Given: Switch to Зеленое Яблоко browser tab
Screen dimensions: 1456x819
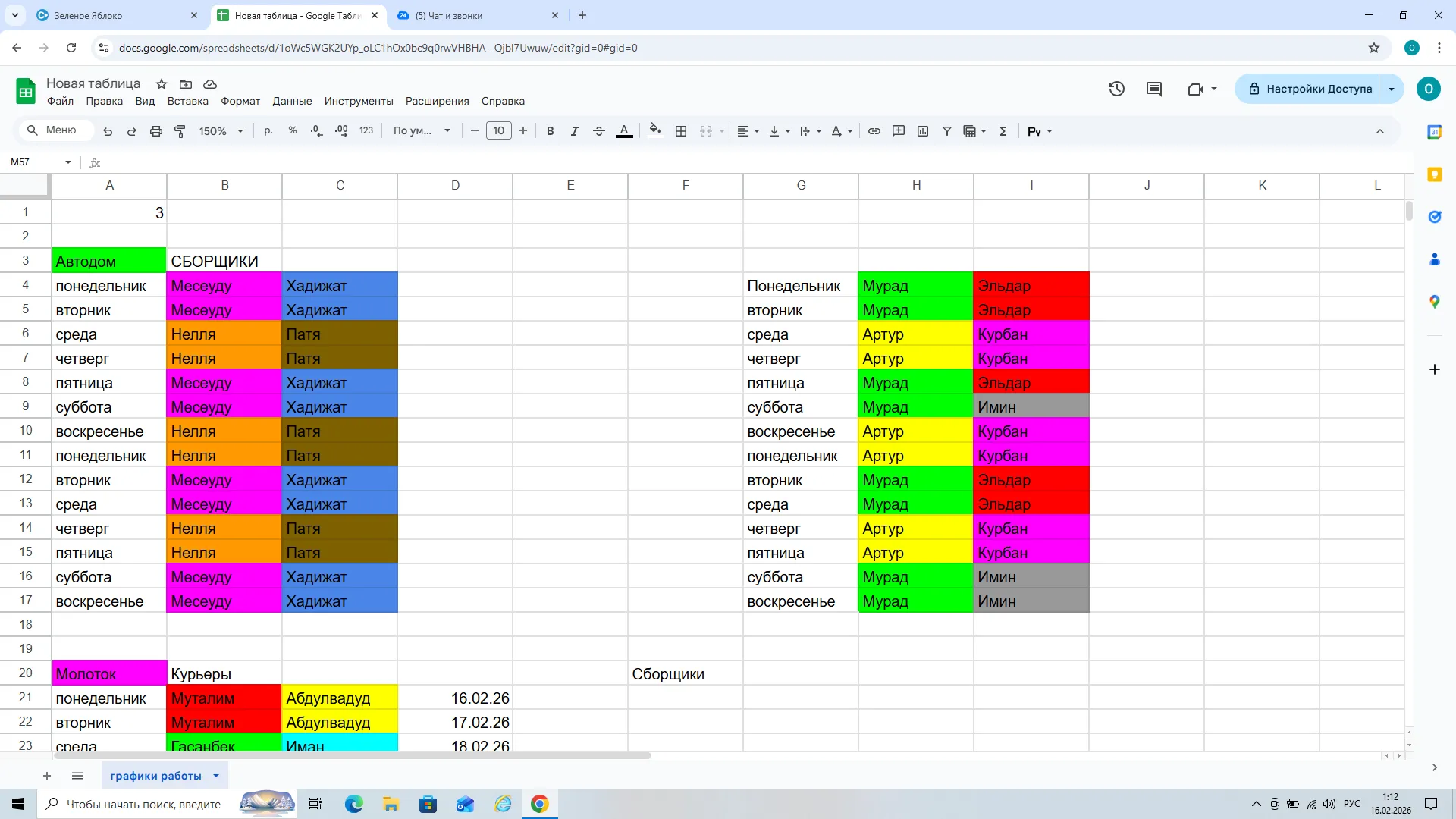Looking at the screenshot, I should point(118,15).
